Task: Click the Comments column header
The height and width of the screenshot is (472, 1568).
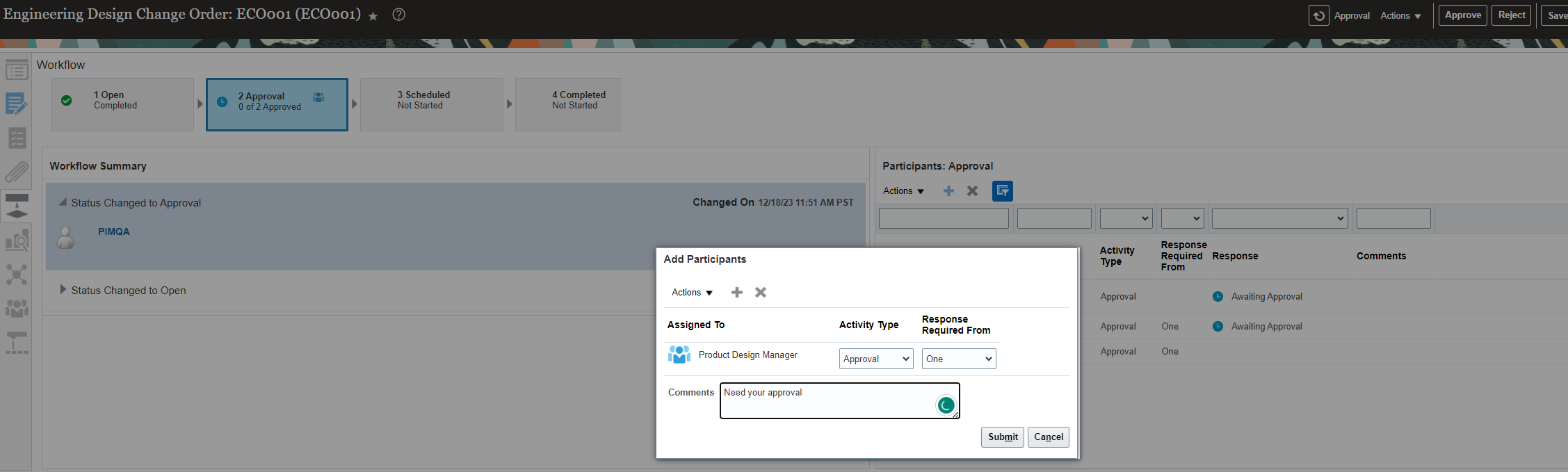Action: pyautogui.click(x=1381, y=256)
